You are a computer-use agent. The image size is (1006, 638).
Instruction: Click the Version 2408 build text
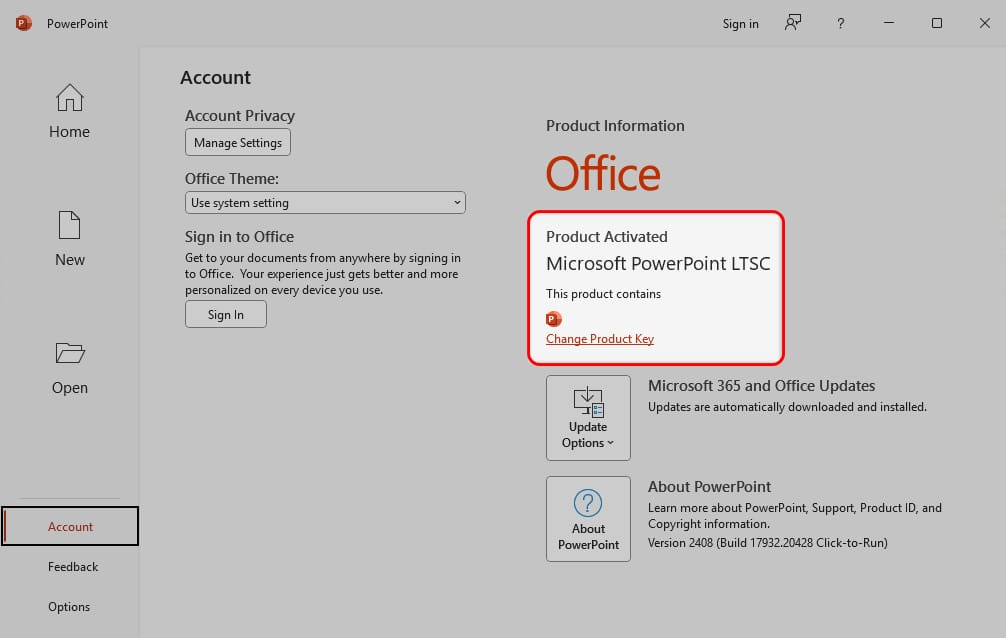[x=768, y=543]
